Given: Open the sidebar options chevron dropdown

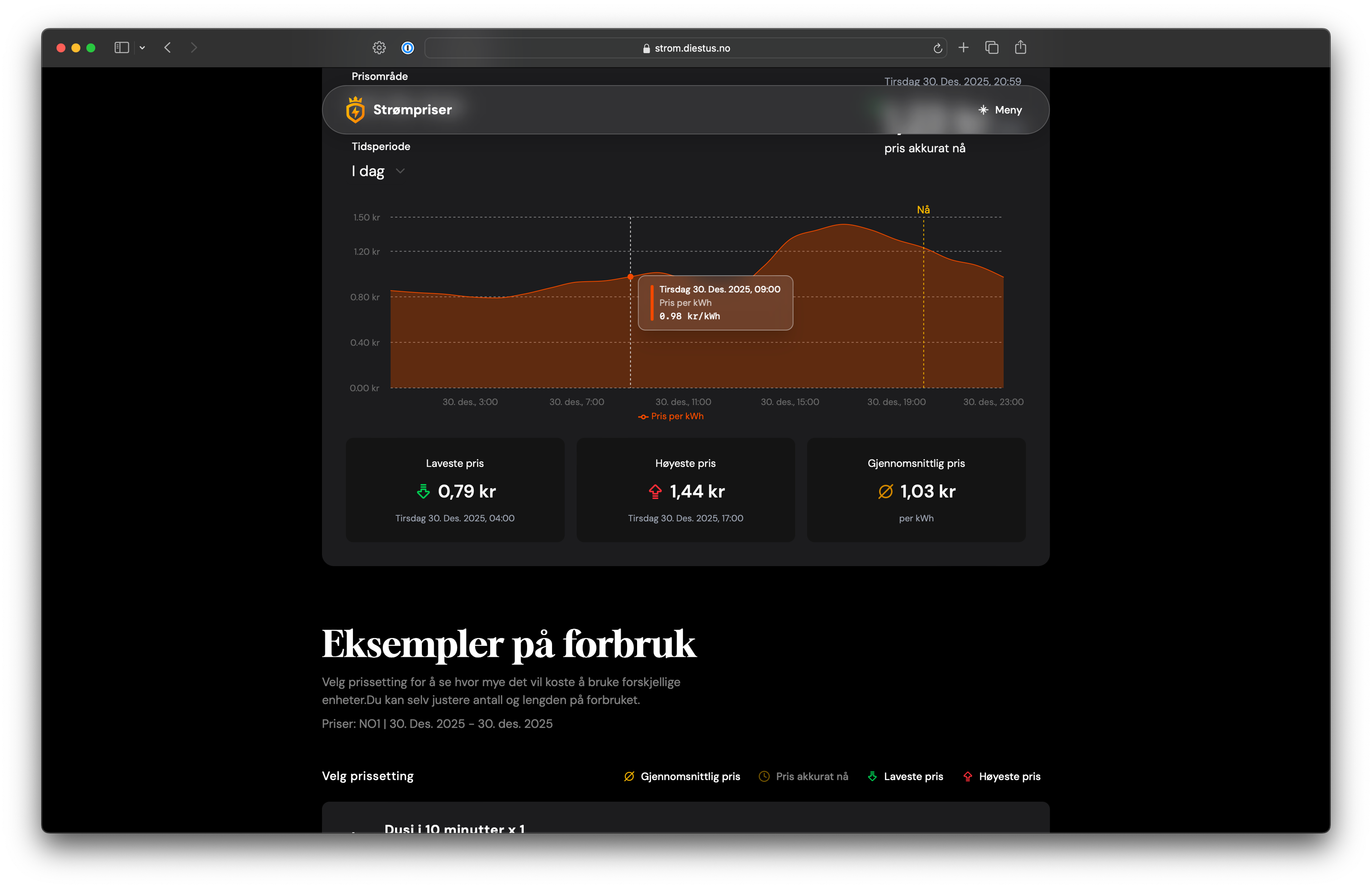Looking at the screenshot, I should tap(143, 48).
